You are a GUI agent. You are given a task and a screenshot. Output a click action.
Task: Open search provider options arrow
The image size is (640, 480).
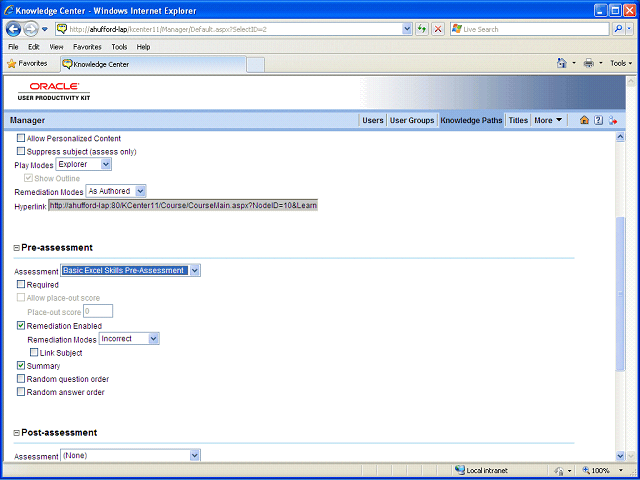pyautogui.click(x=630, y=29)
